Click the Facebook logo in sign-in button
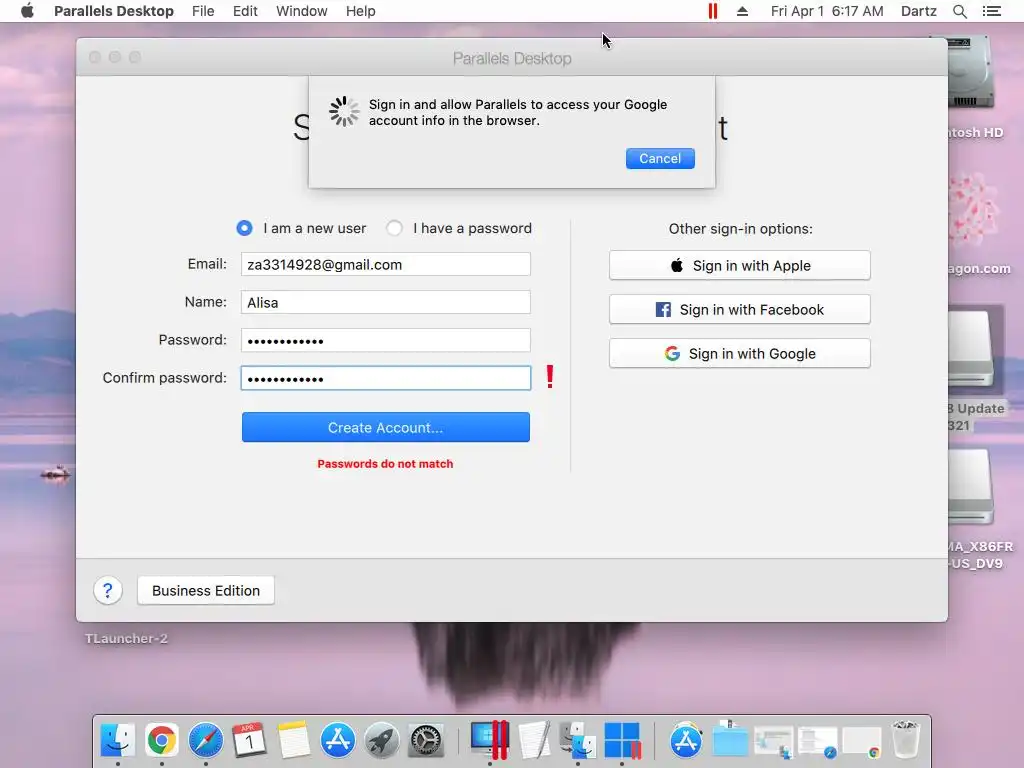This screenshot has height=768, width=1024. point(663,310)
